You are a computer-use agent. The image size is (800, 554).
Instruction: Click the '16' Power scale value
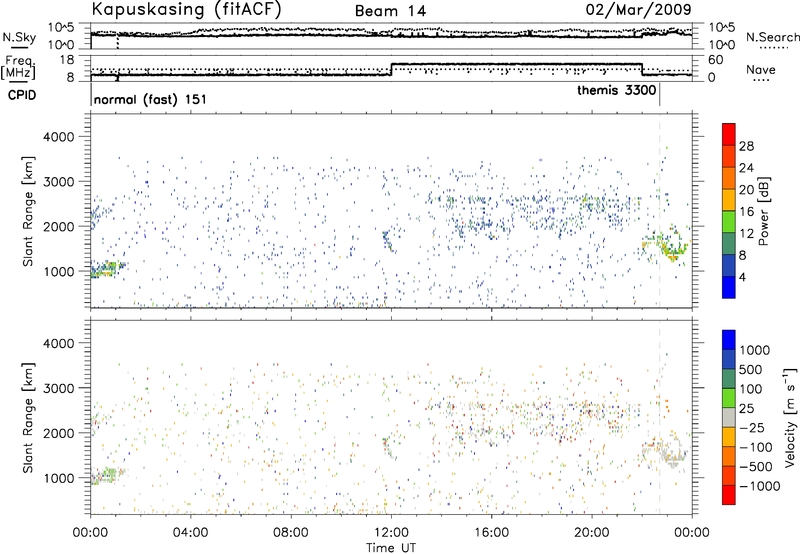[746, 212]
